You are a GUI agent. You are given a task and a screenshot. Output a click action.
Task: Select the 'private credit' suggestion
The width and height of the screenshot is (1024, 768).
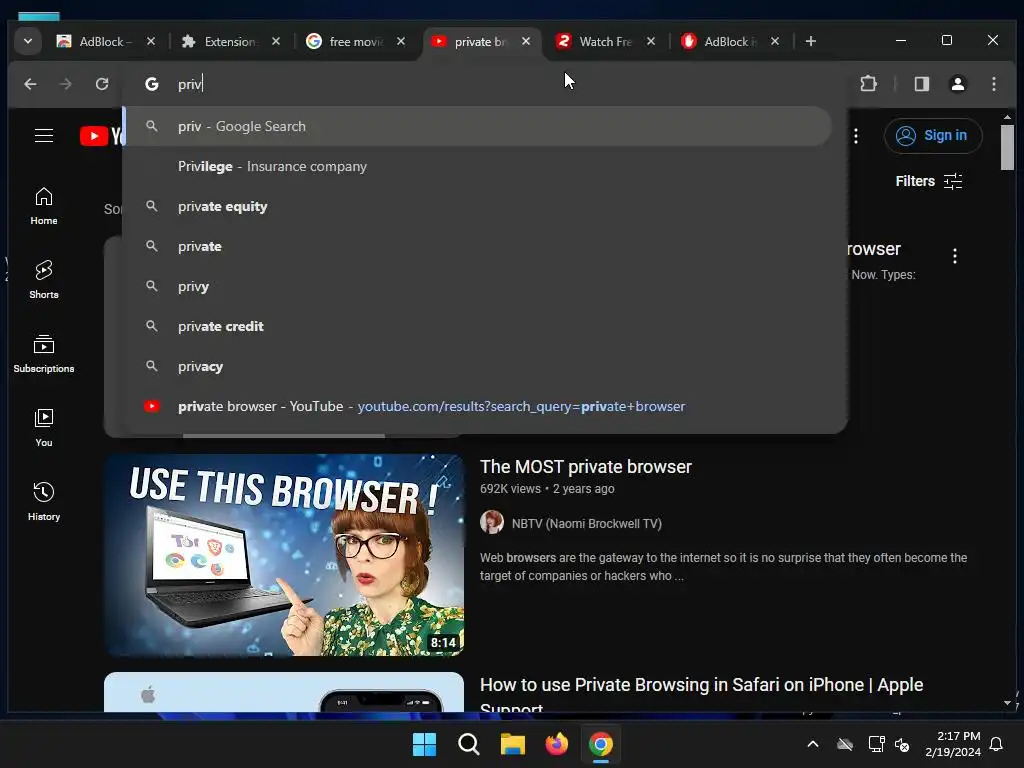point(478,326)
